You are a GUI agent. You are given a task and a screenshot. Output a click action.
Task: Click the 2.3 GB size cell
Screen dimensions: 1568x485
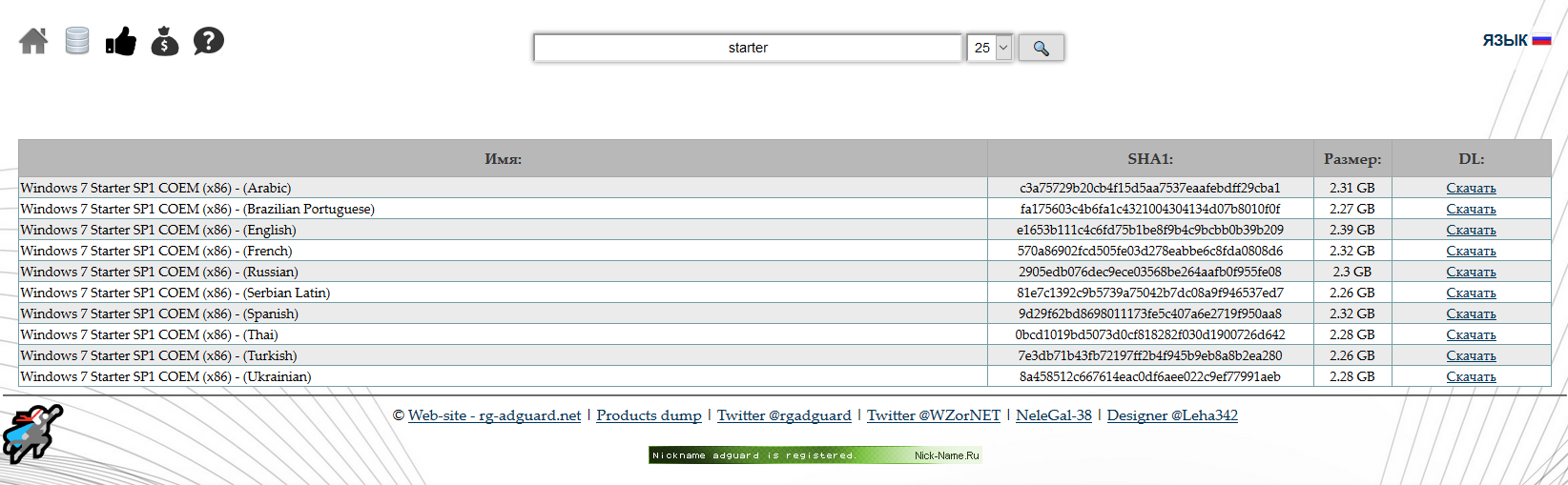(x=1352, y=272)
